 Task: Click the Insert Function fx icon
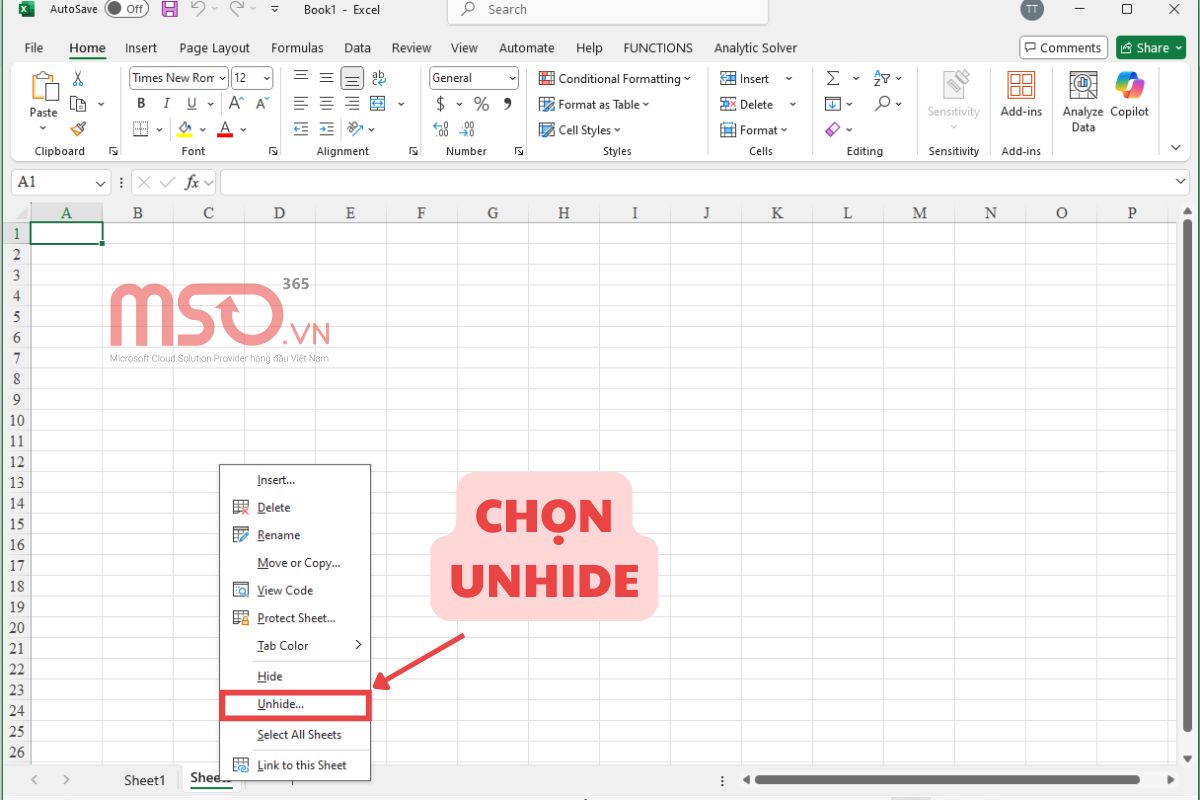tap(193, 183)
